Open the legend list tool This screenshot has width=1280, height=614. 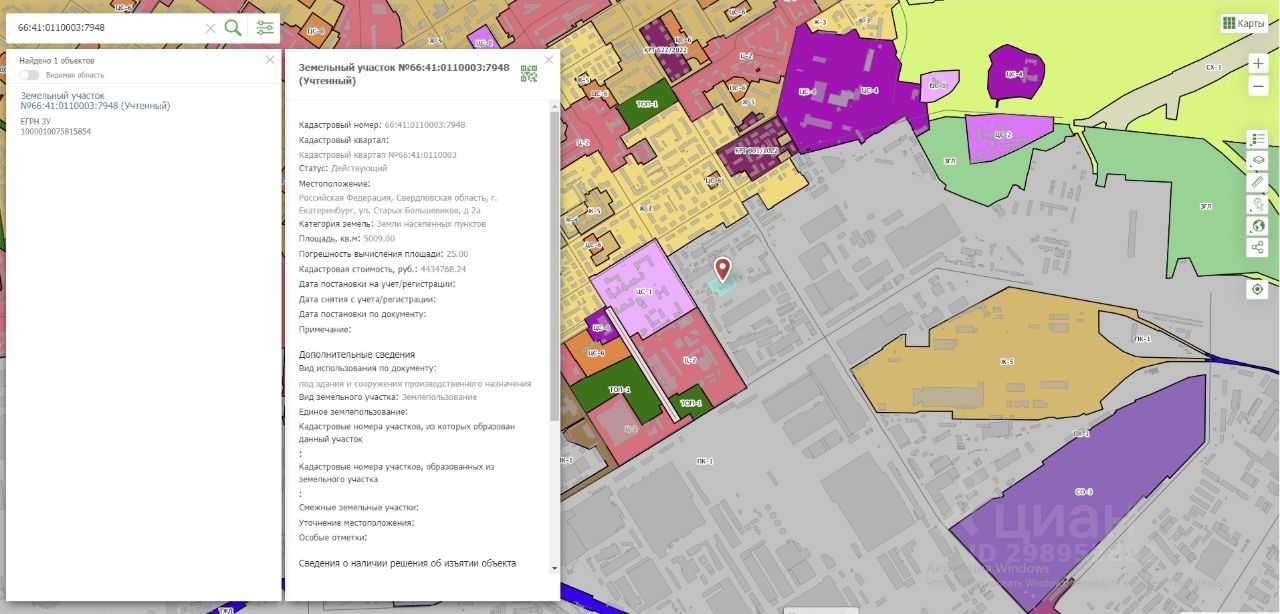pos(1258,138)
